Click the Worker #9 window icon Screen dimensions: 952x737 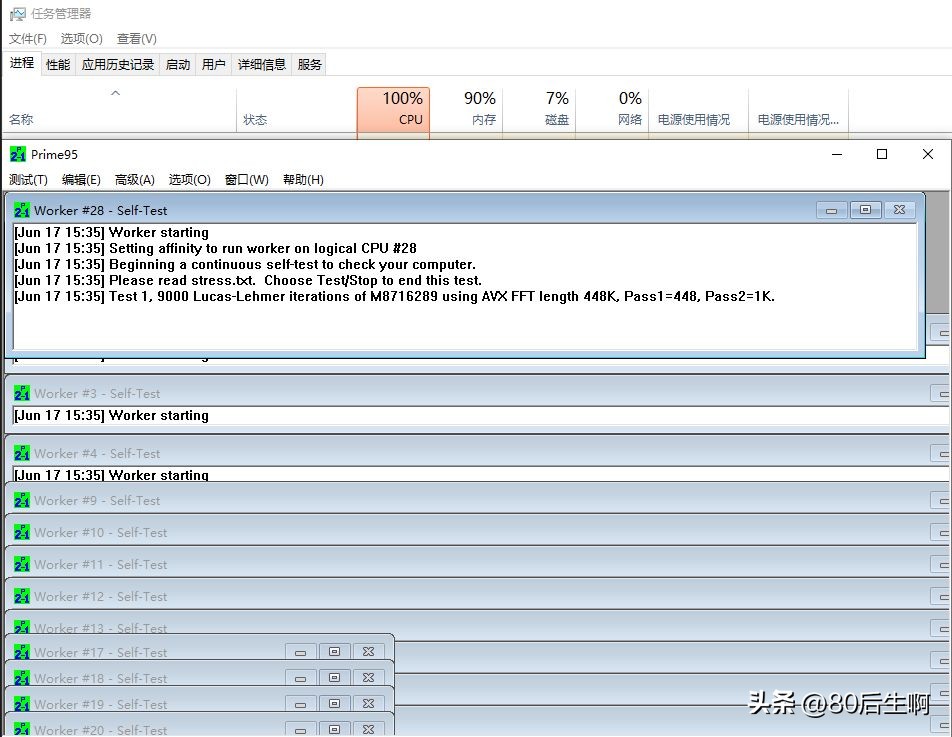pyautogui.click(x=21, y=501)
